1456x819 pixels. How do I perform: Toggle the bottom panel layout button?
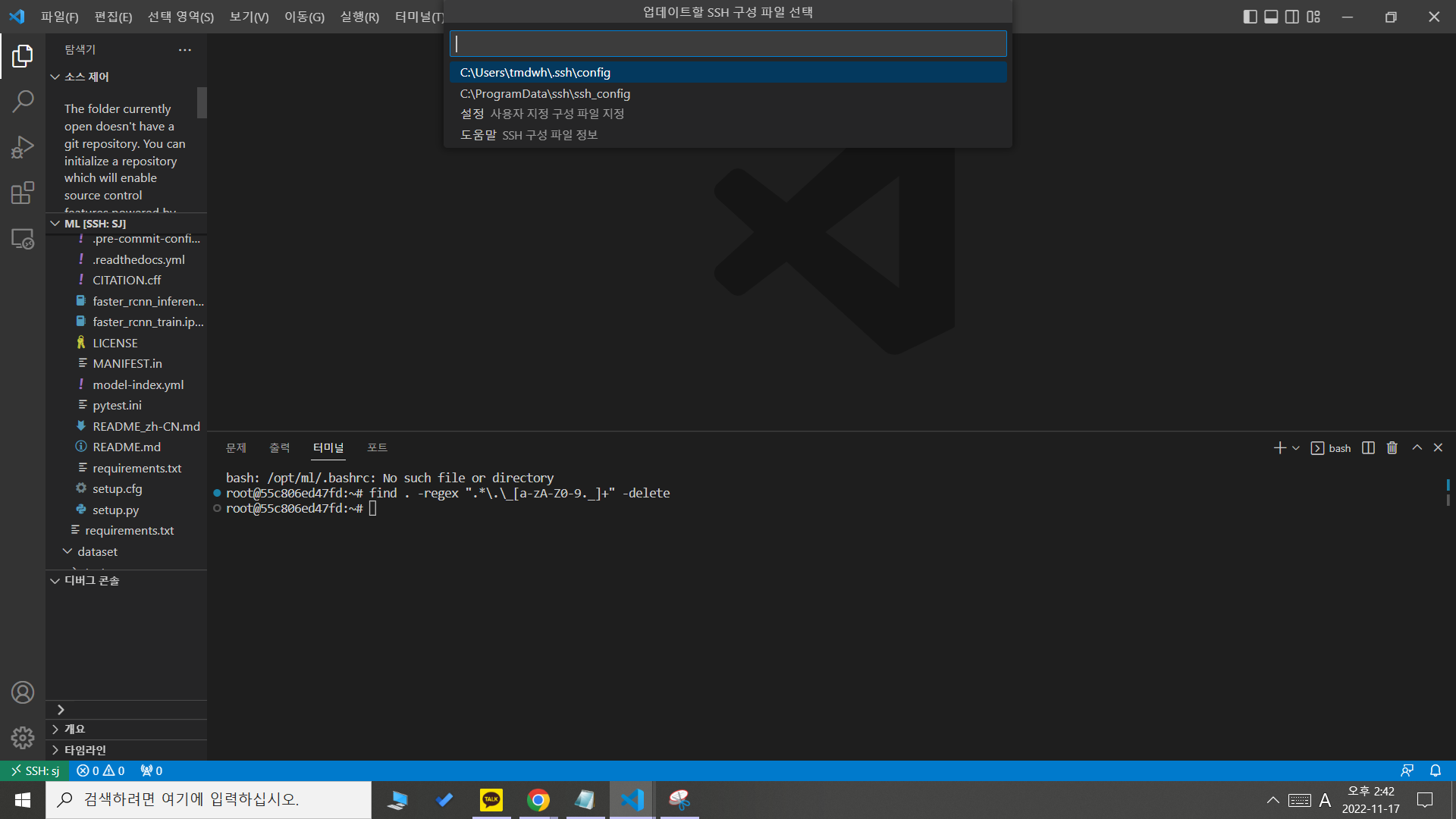(1272, 17)
